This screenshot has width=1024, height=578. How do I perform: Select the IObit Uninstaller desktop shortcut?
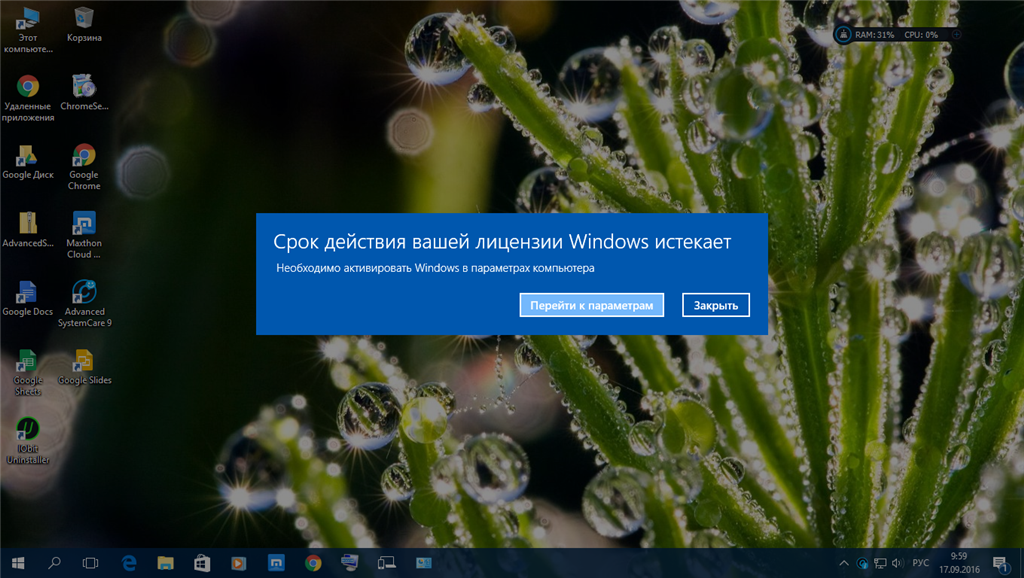[27, 441]
